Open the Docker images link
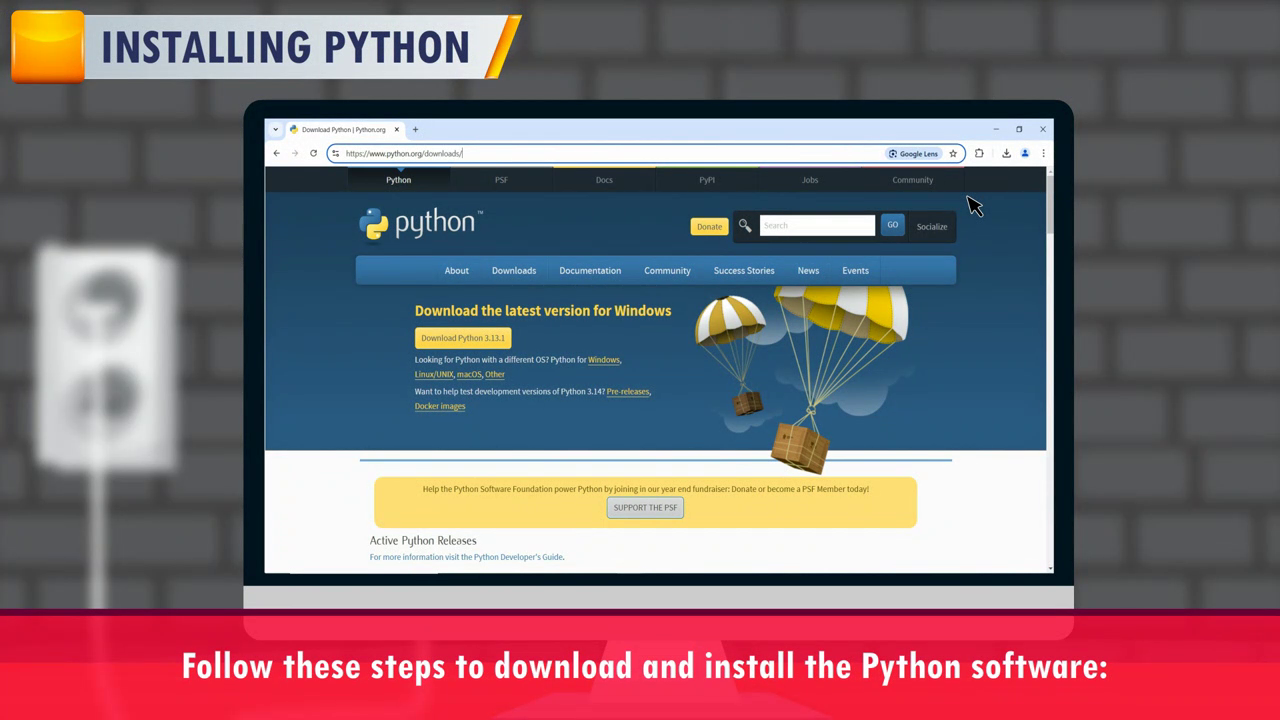Image resolution: width=1280 pixels, height=720 pixels. point(440,406)
